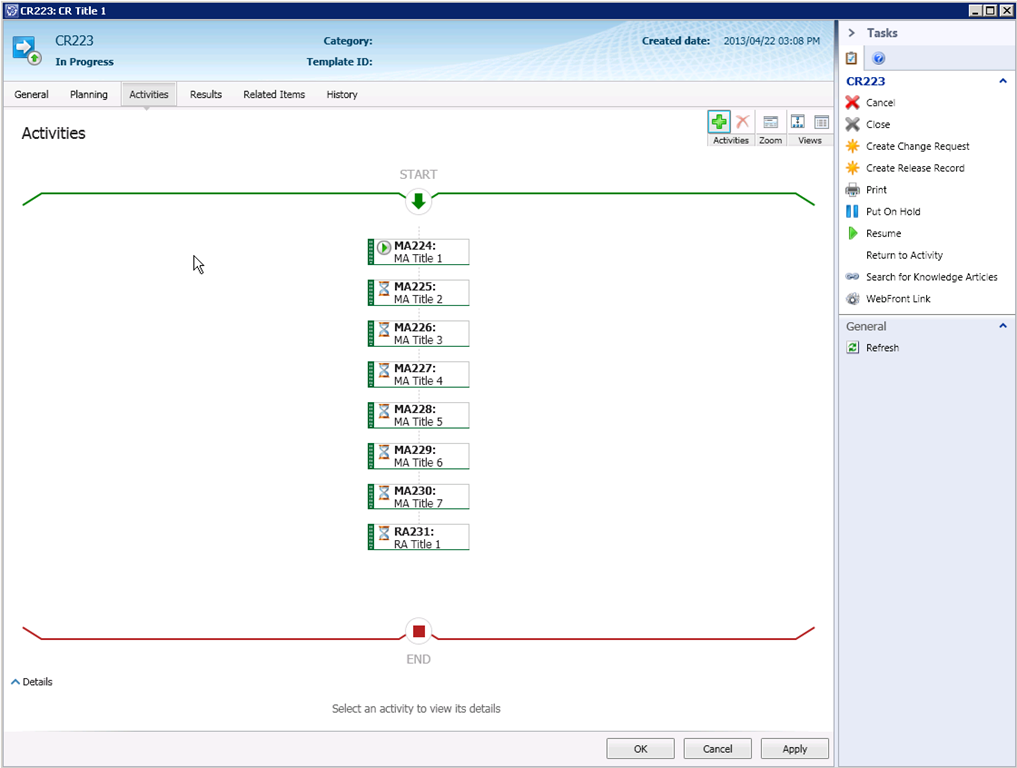This screenshot has width=1017, height=768.
Task: Click the green plus add activity icon
Action: tap(718, 122)
